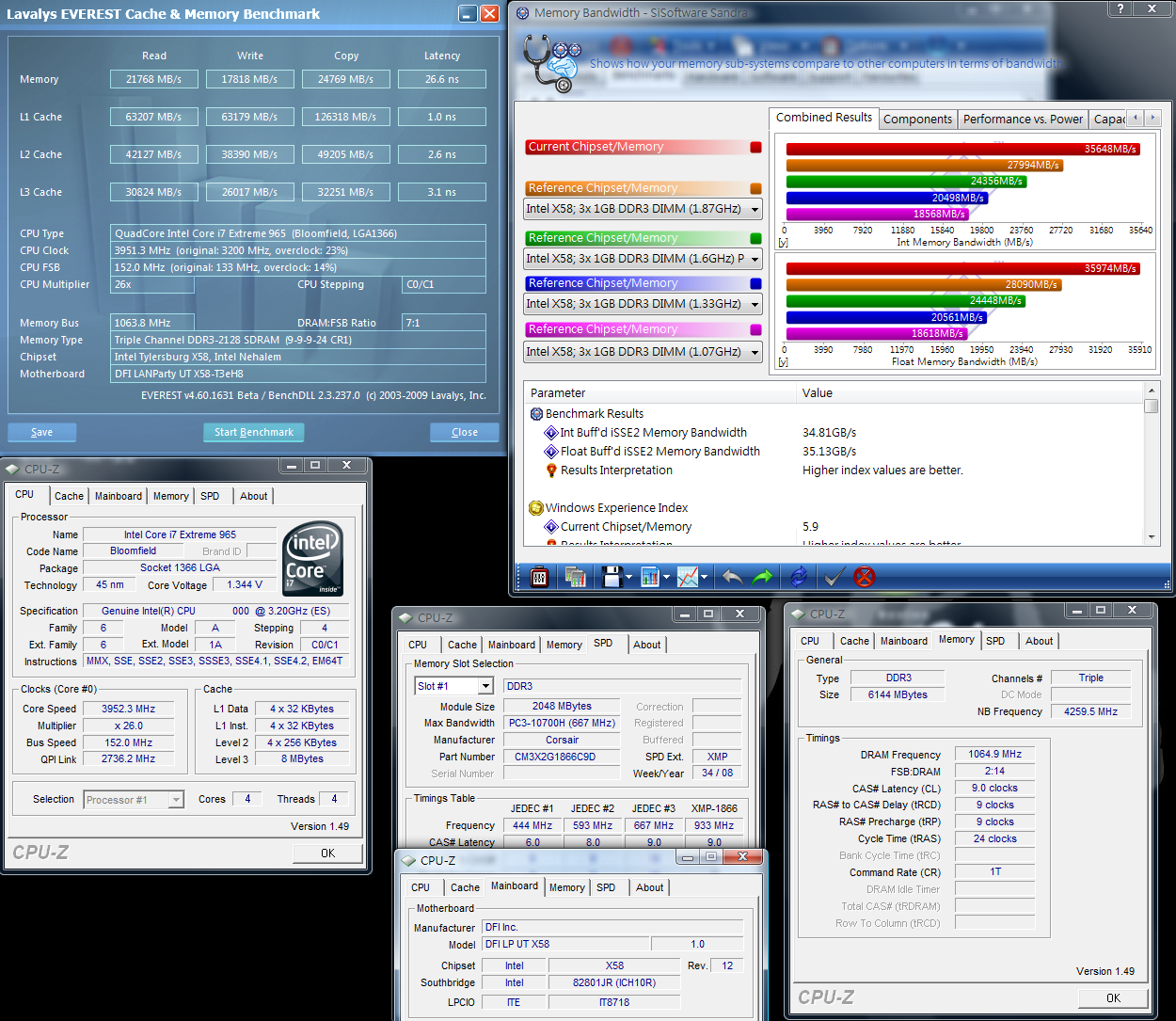Viewport: 1176px width, 1021px height.
Task: Click the bar chart icon in Sandra toolbar
Action: coord(649,577)
